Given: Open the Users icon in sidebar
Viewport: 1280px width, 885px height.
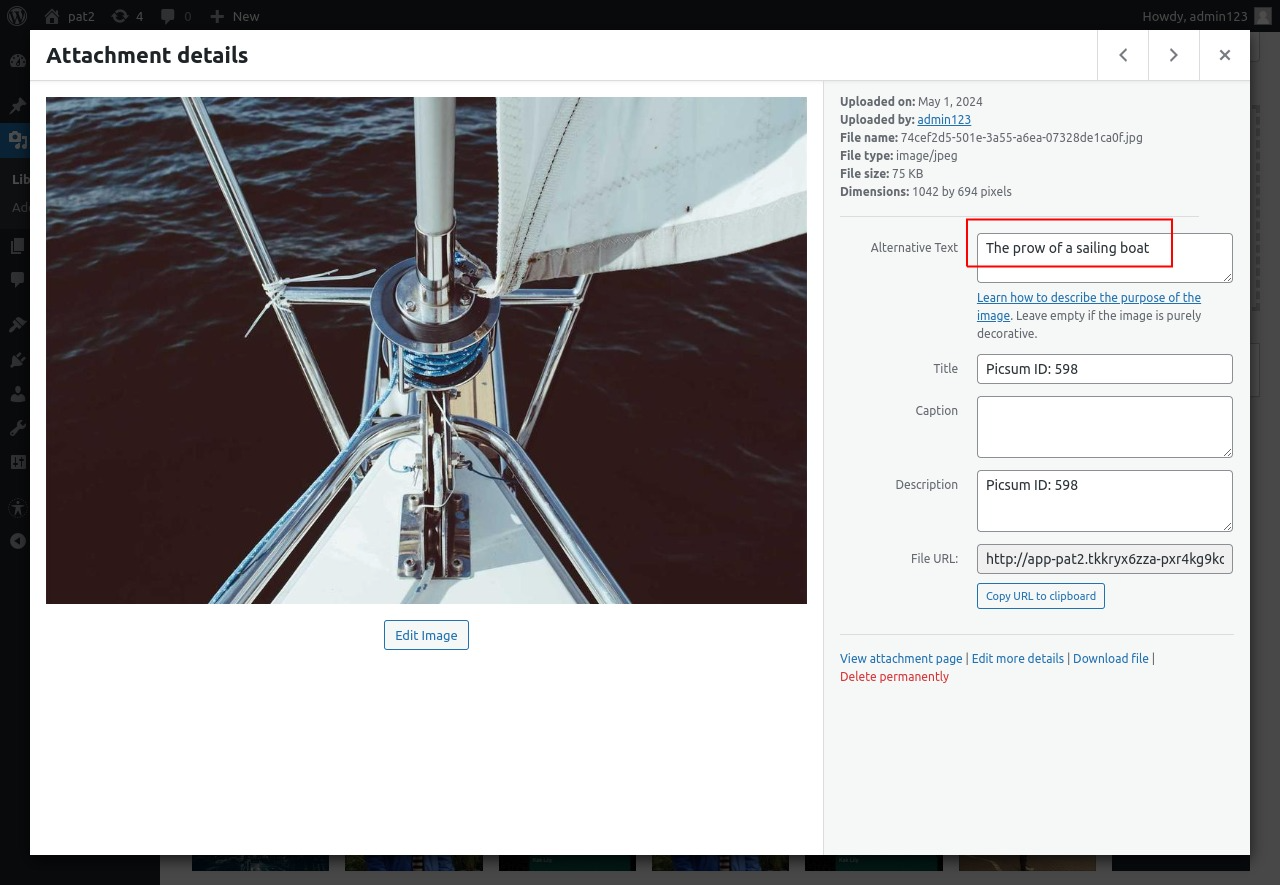Looking at the screenshot, I should pos(17,394).
